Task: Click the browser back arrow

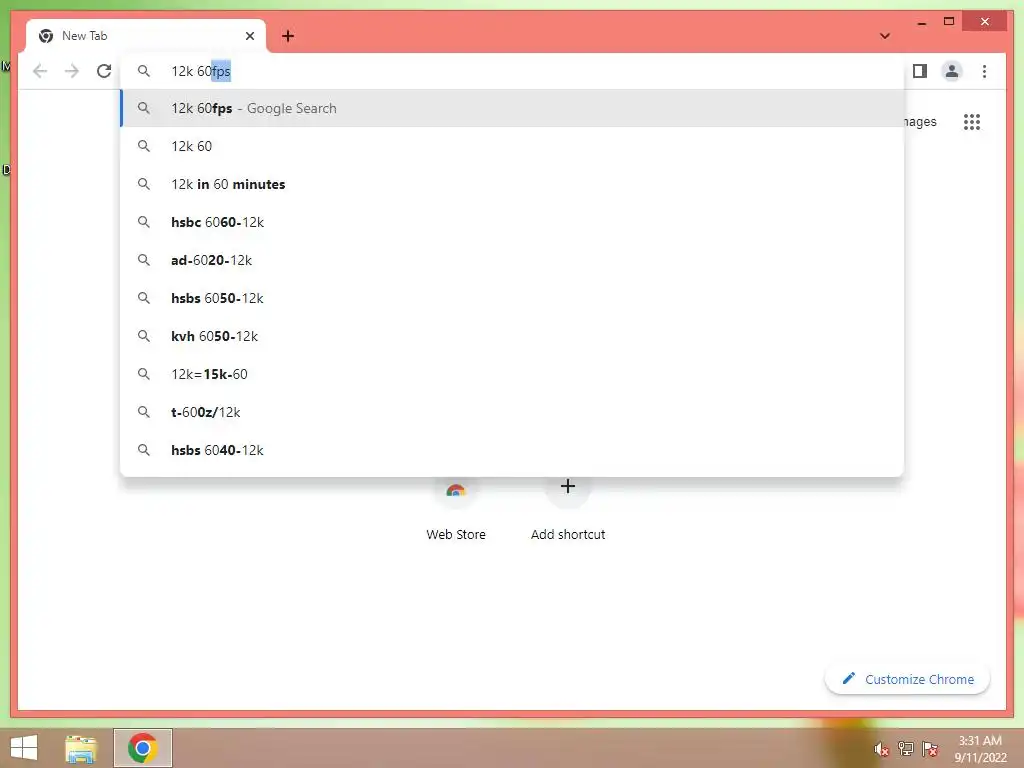Action: [x=40, y=71]
